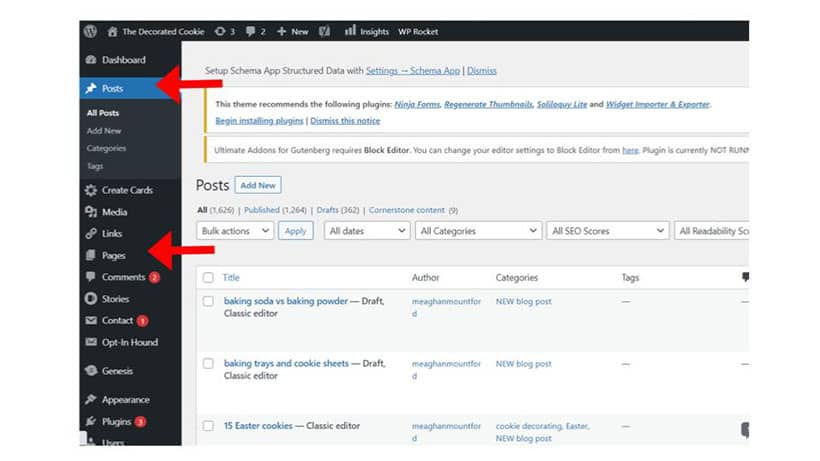Open Tags under Posts submenu

tap(95, 166)
